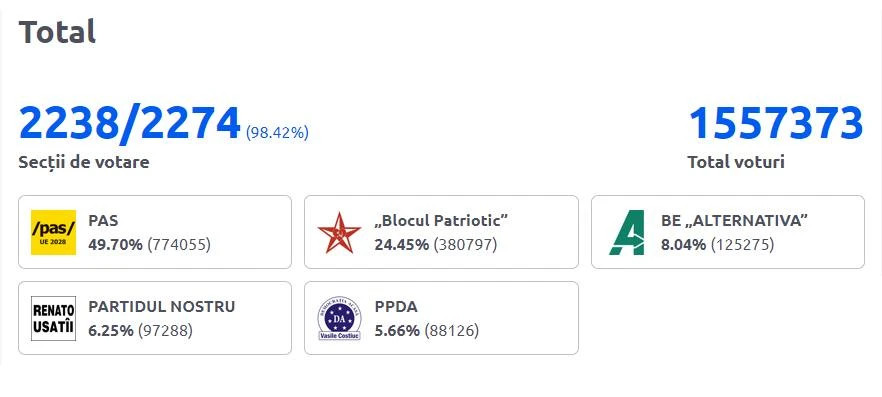
Task: Click the 24.45% (380797) vote figure
Action: (x=436, y=245)
